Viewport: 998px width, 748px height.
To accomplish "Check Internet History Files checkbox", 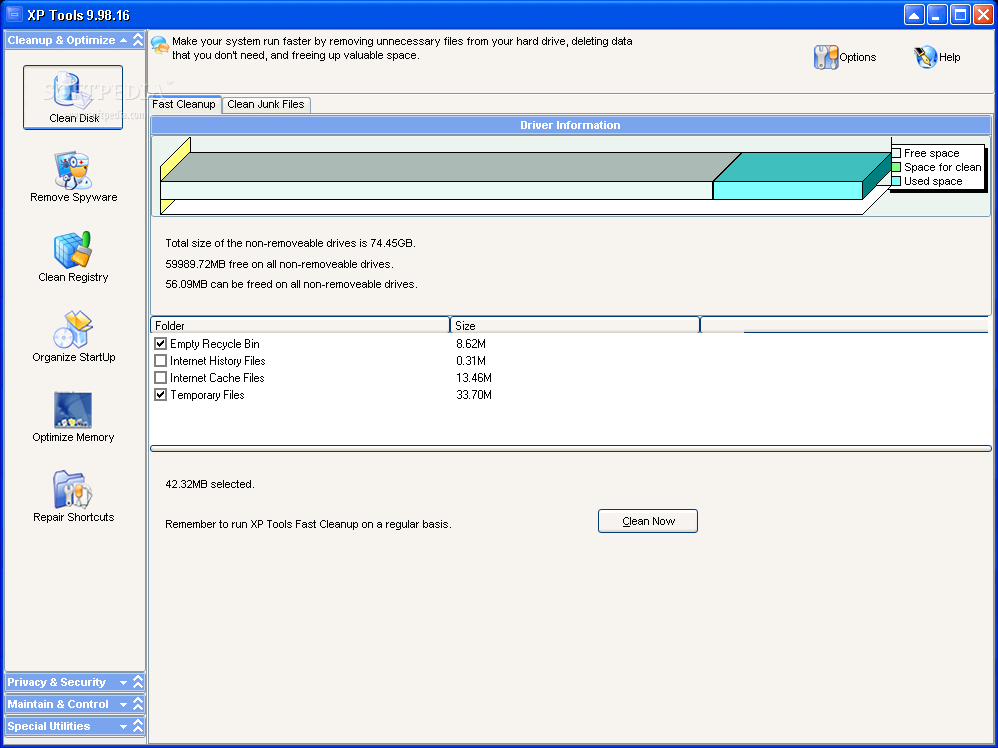I will [160, 361].
